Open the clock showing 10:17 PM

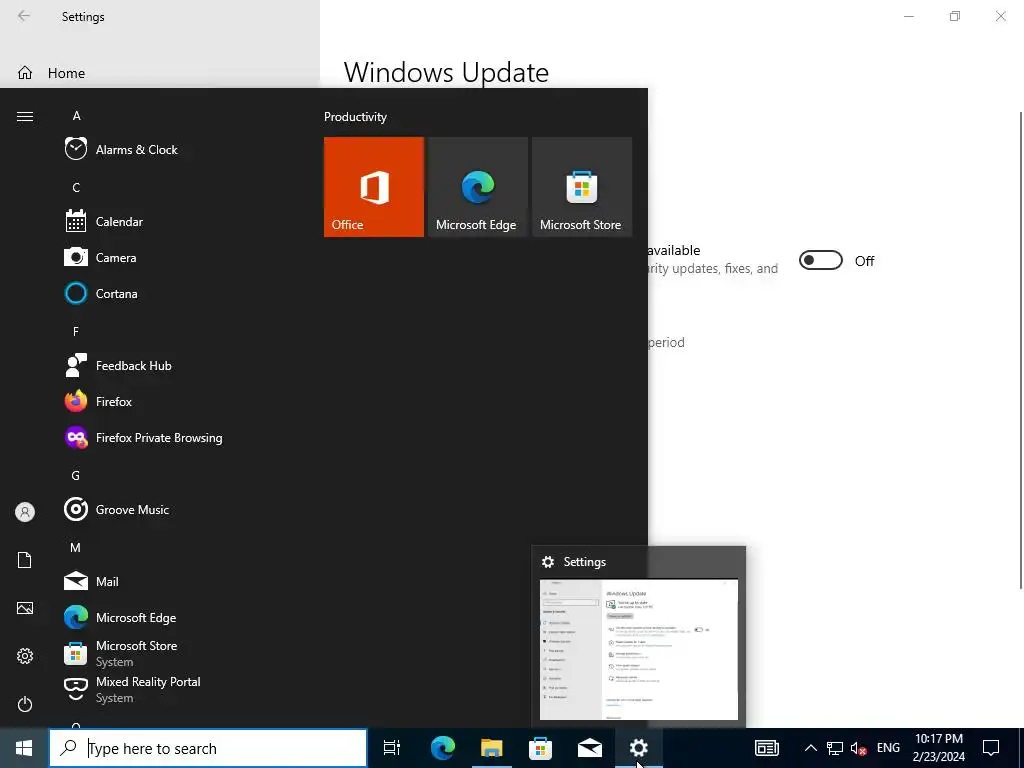(938, 748)
